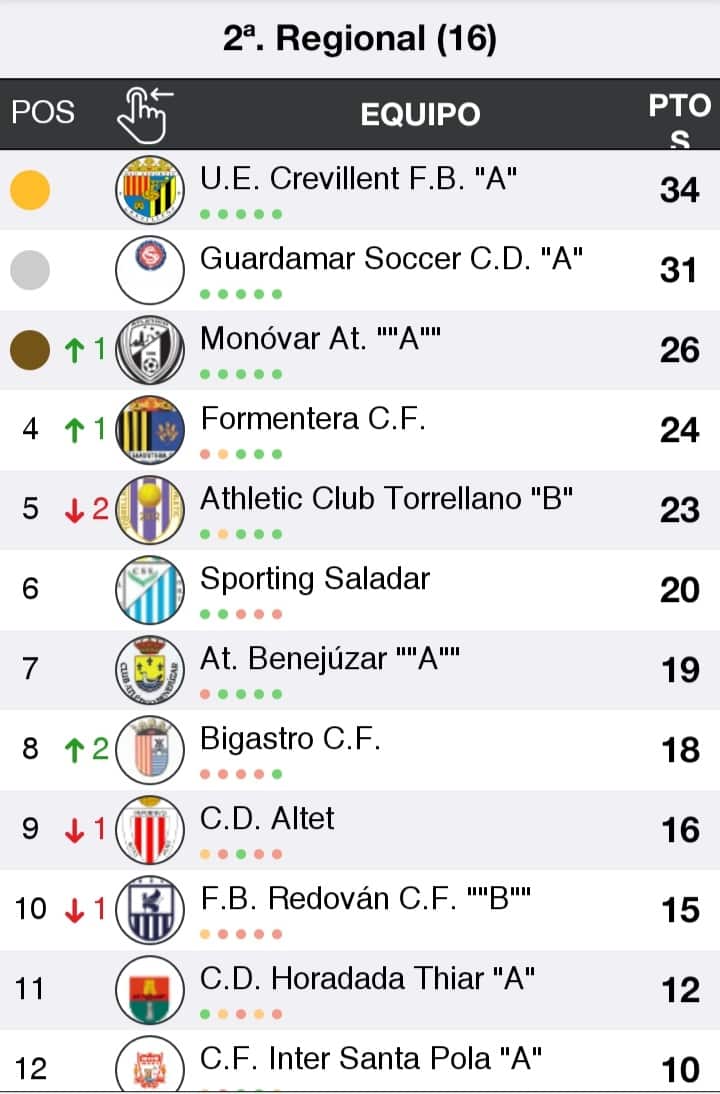Select the At. Benejúzar crest icon

click(150, 670)
